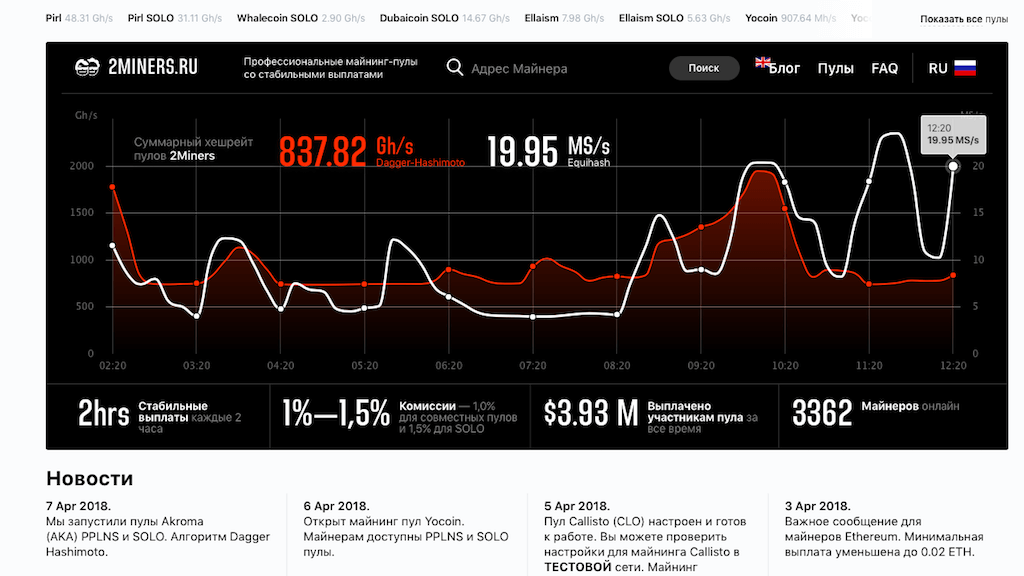Open the Блог page
The image size is (1024, 576).
(785, 69)
